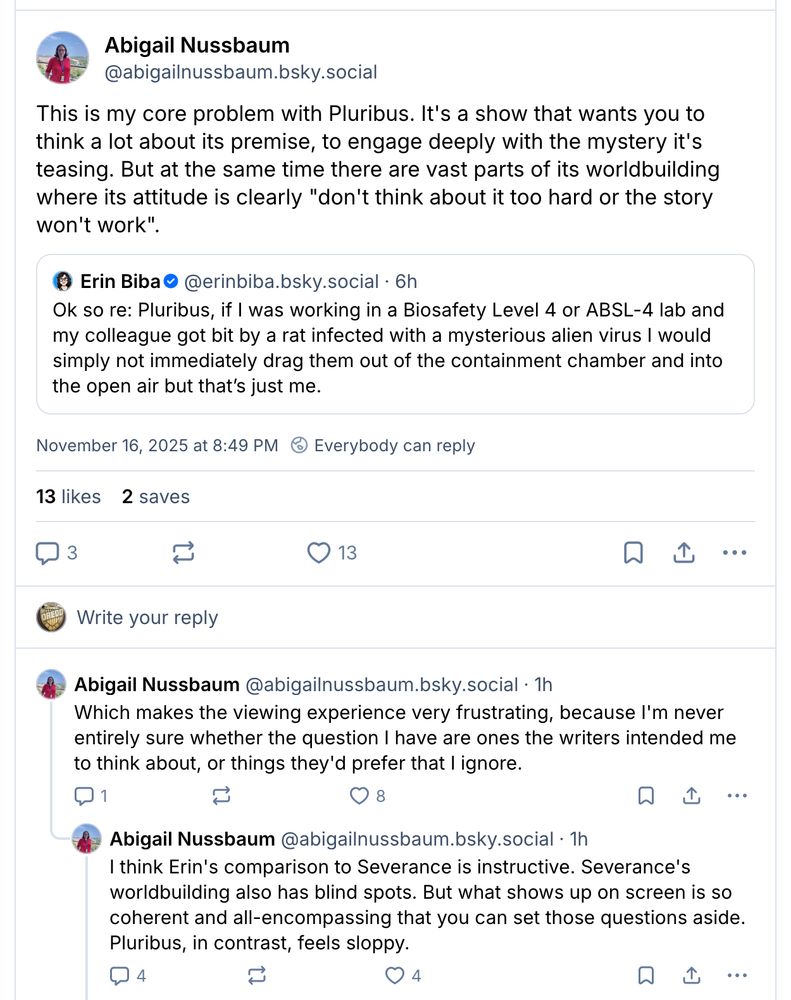
Task: Like the main Pluribus post
Action: coord(319,553)
